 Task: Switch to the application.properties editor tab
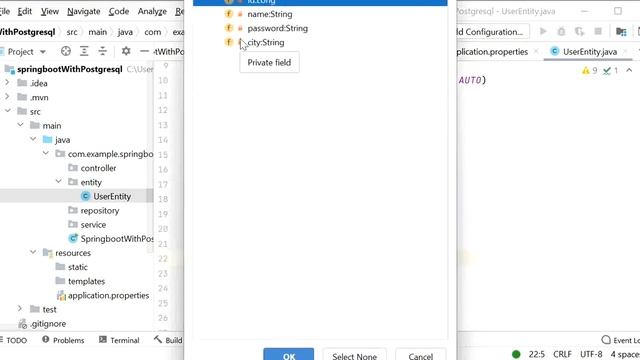(x=492, y=52)
